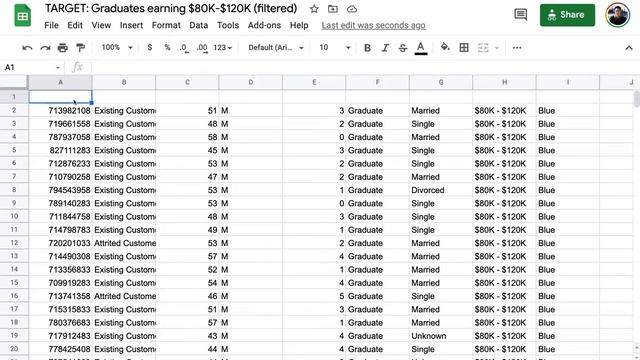Redo the last action
The image size is (640, 360).
click(45, 48)
